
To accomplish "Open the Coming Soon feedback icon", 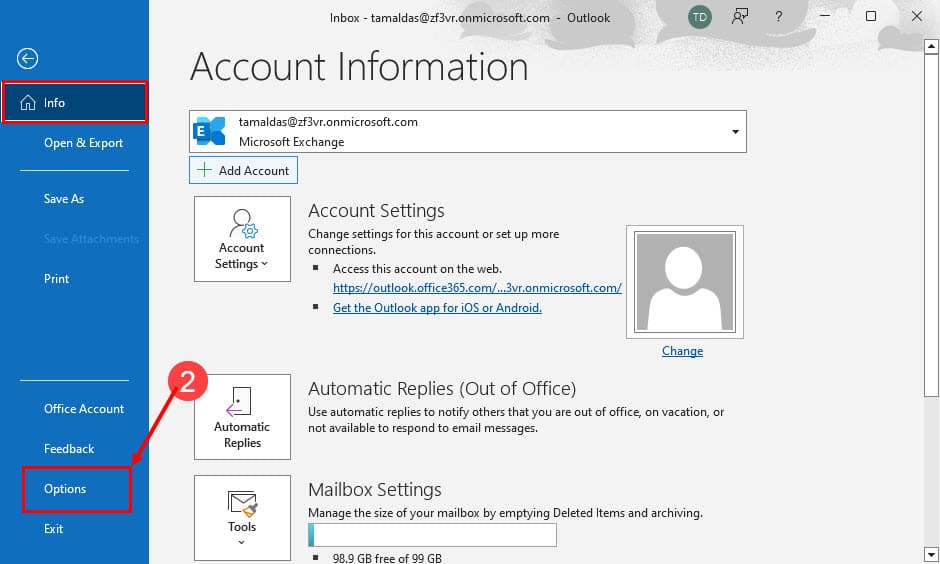I will (x=740, y=17).
